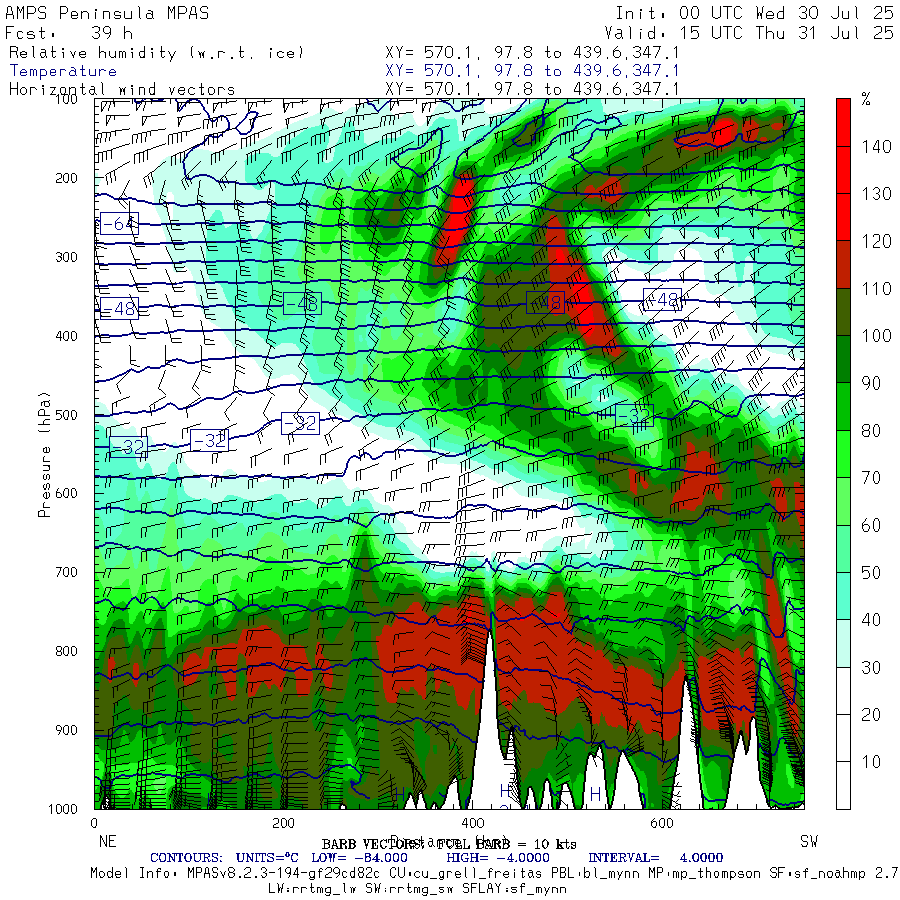900x900 pixels.
Task: Click the "Init: 00 UTC Wed 30 Jul 25" line
Action: [x=755, y=13]
